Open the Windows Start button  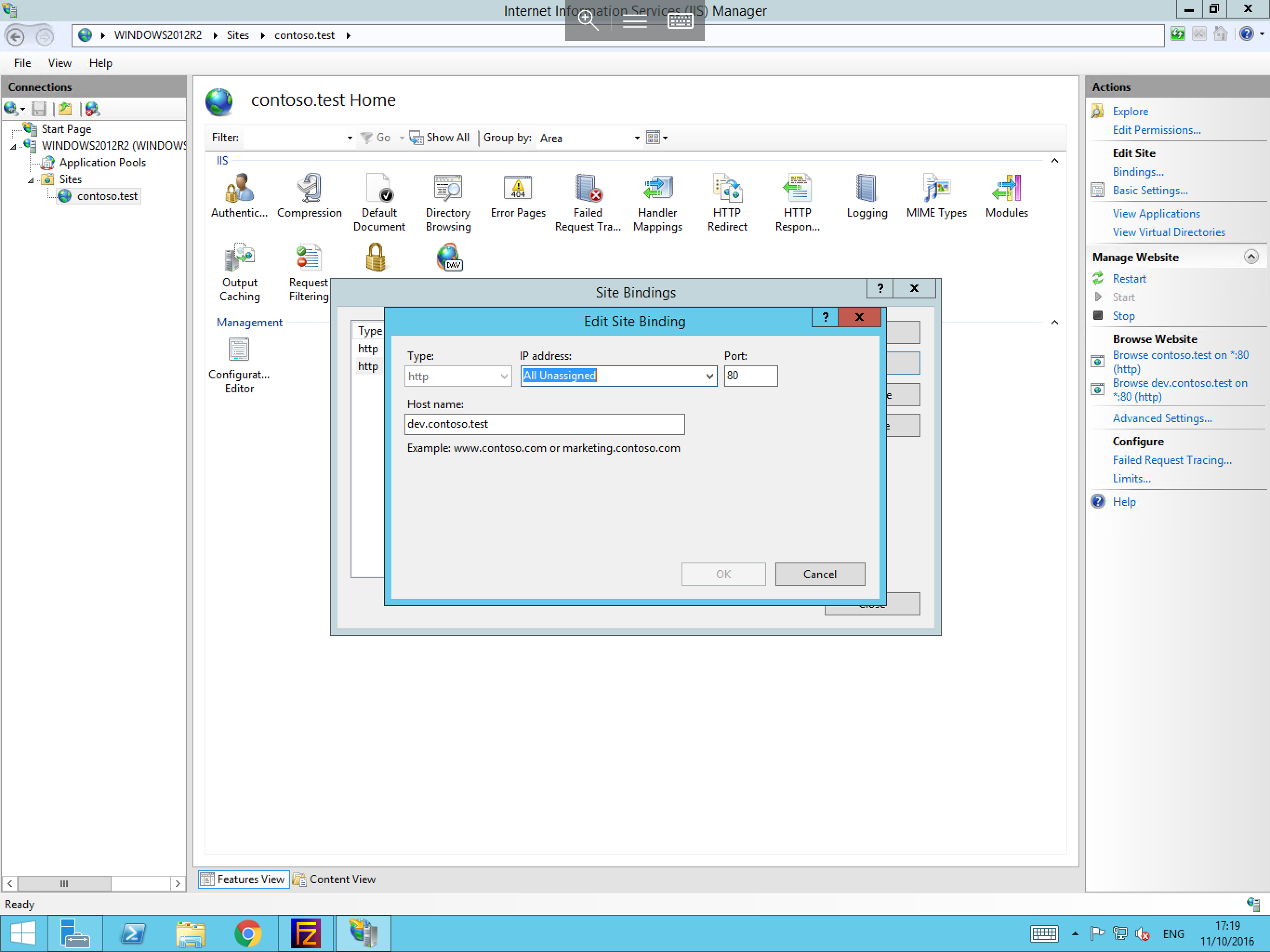(23, 933)
